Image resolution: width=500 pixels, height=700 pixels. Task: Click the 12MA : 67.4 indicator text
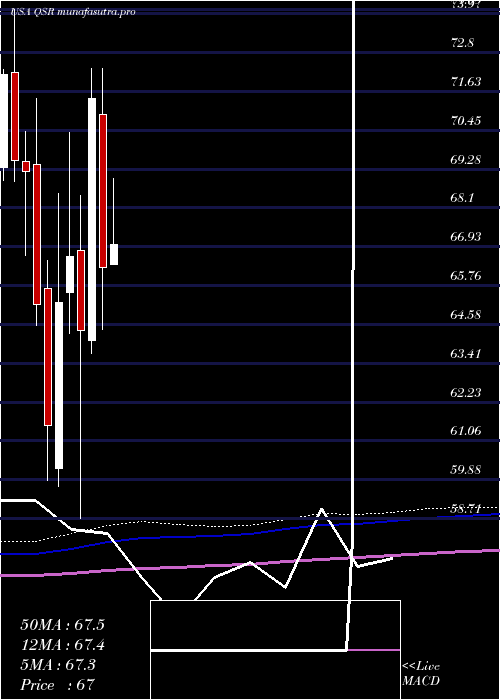[62, 645]
